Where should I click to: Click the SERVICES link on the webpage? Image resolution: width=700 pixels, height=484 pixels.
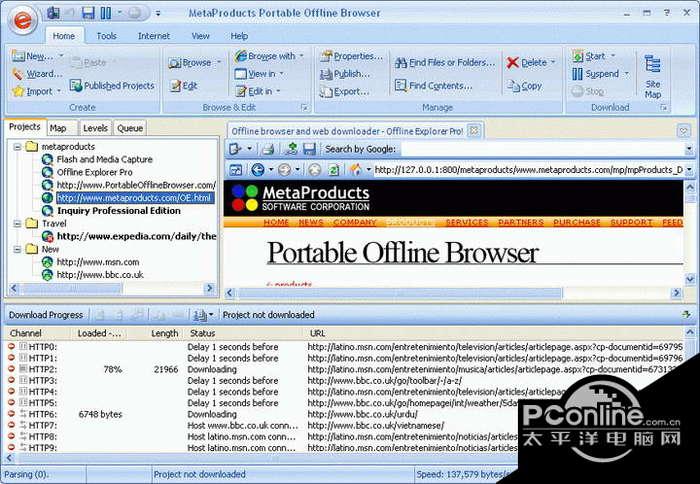click(467, 222)
